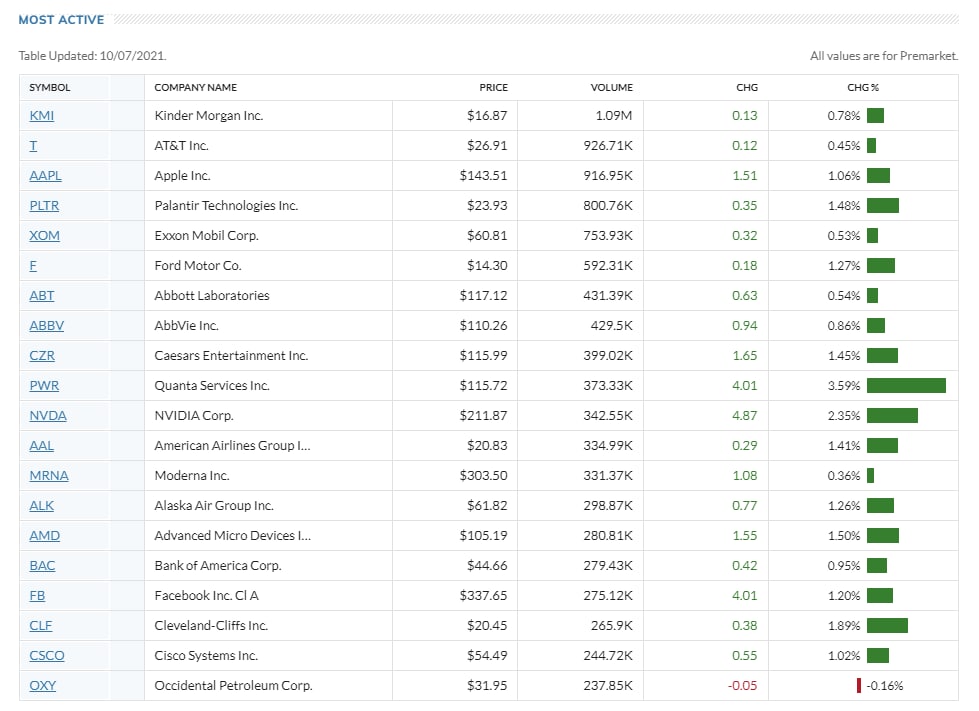Click the $211.87 price value

click(x=483, y=415)
